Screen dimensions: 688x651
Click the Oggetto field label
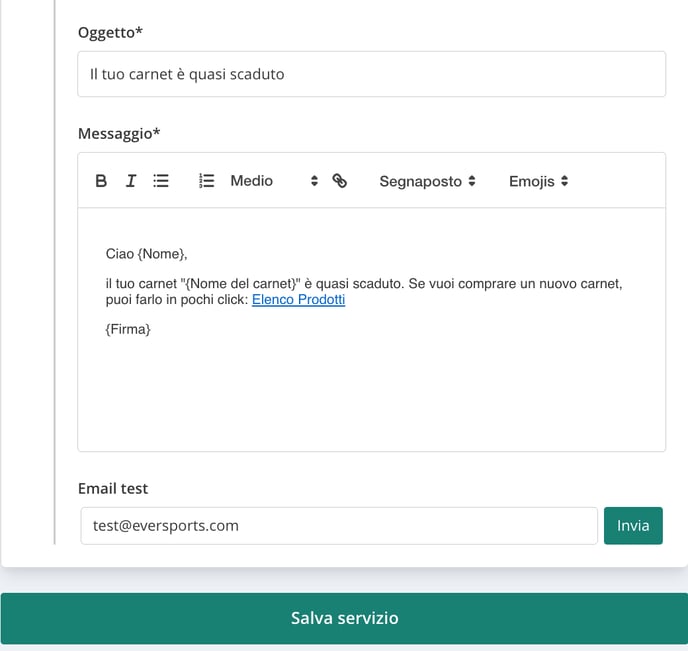coord(110,32)
